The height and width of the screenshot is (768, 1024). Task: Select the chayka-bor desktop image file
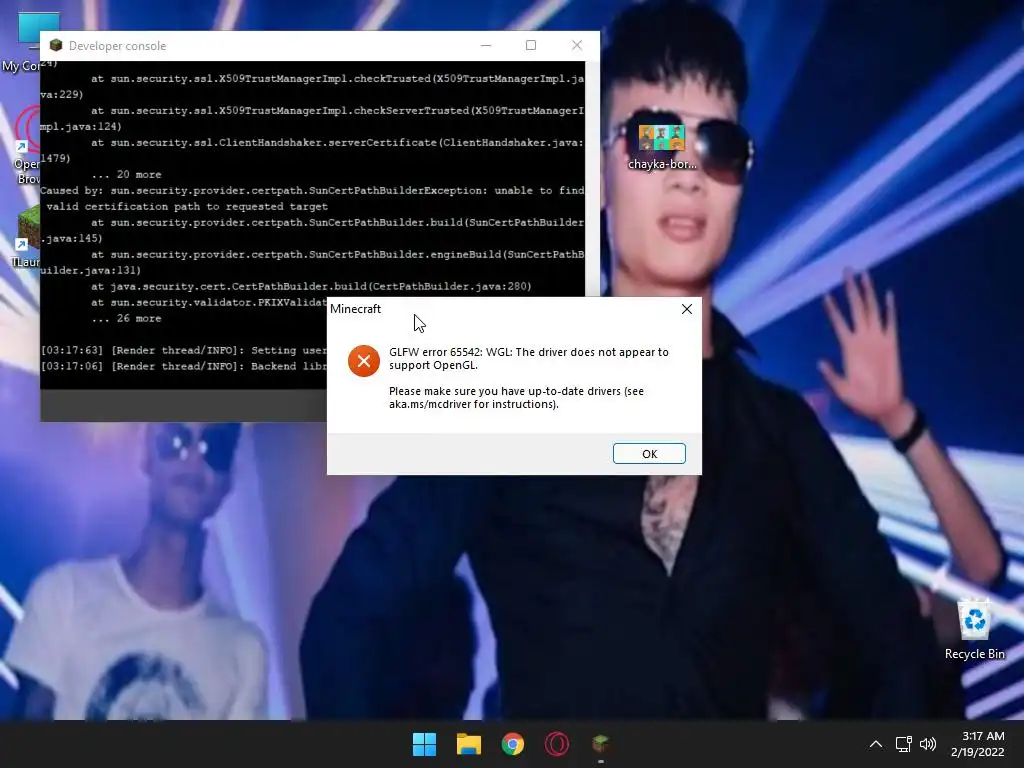(662, 148)
